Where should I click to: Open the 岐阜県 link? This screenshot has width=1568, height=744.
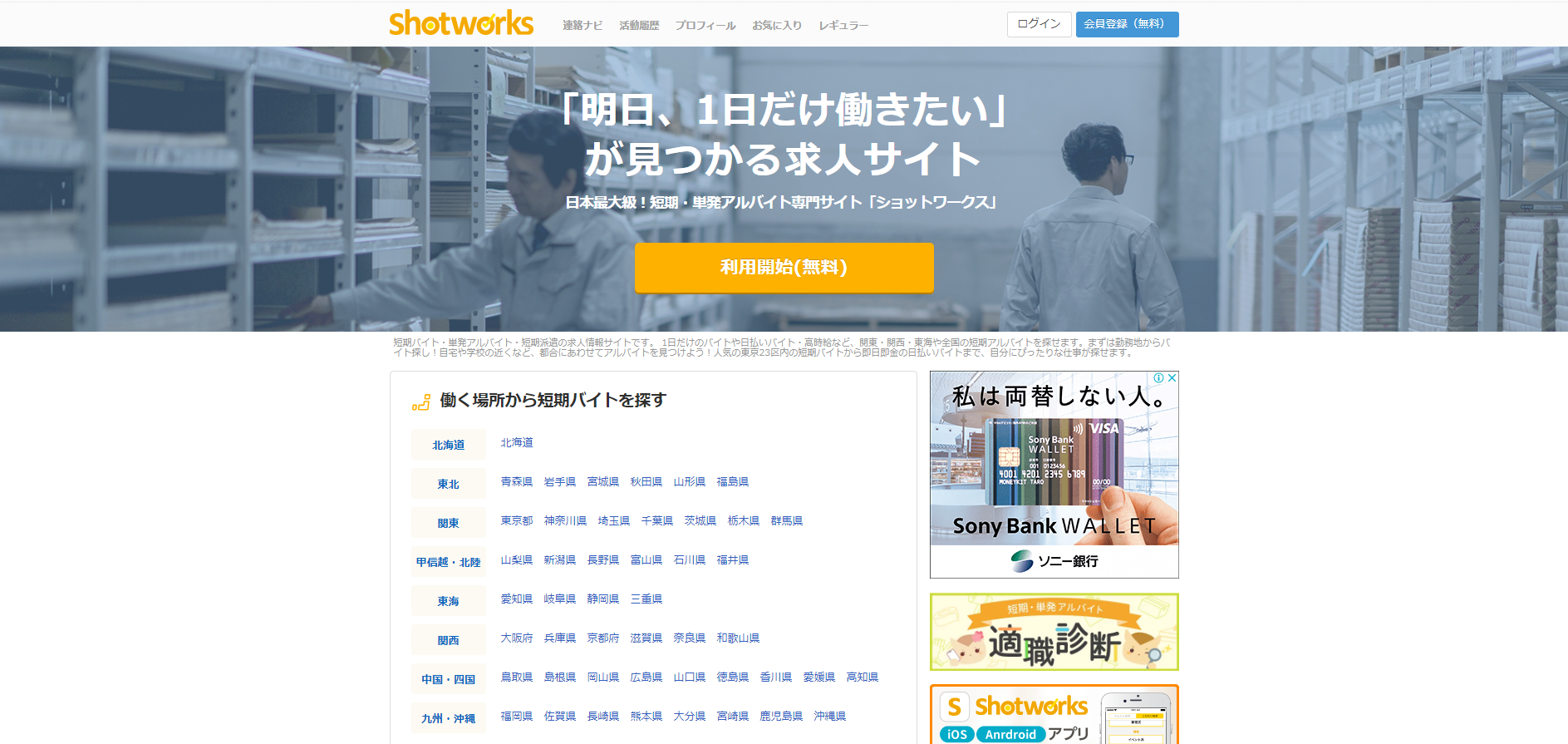click(560, 599)
